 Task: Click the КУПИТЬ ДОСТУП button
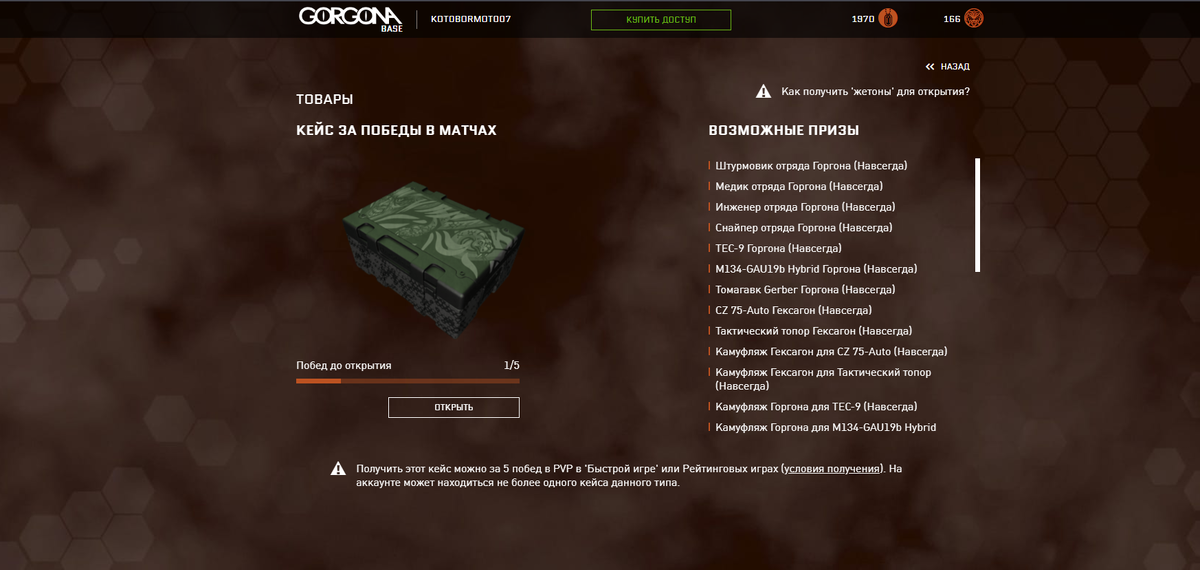(661, 20)
